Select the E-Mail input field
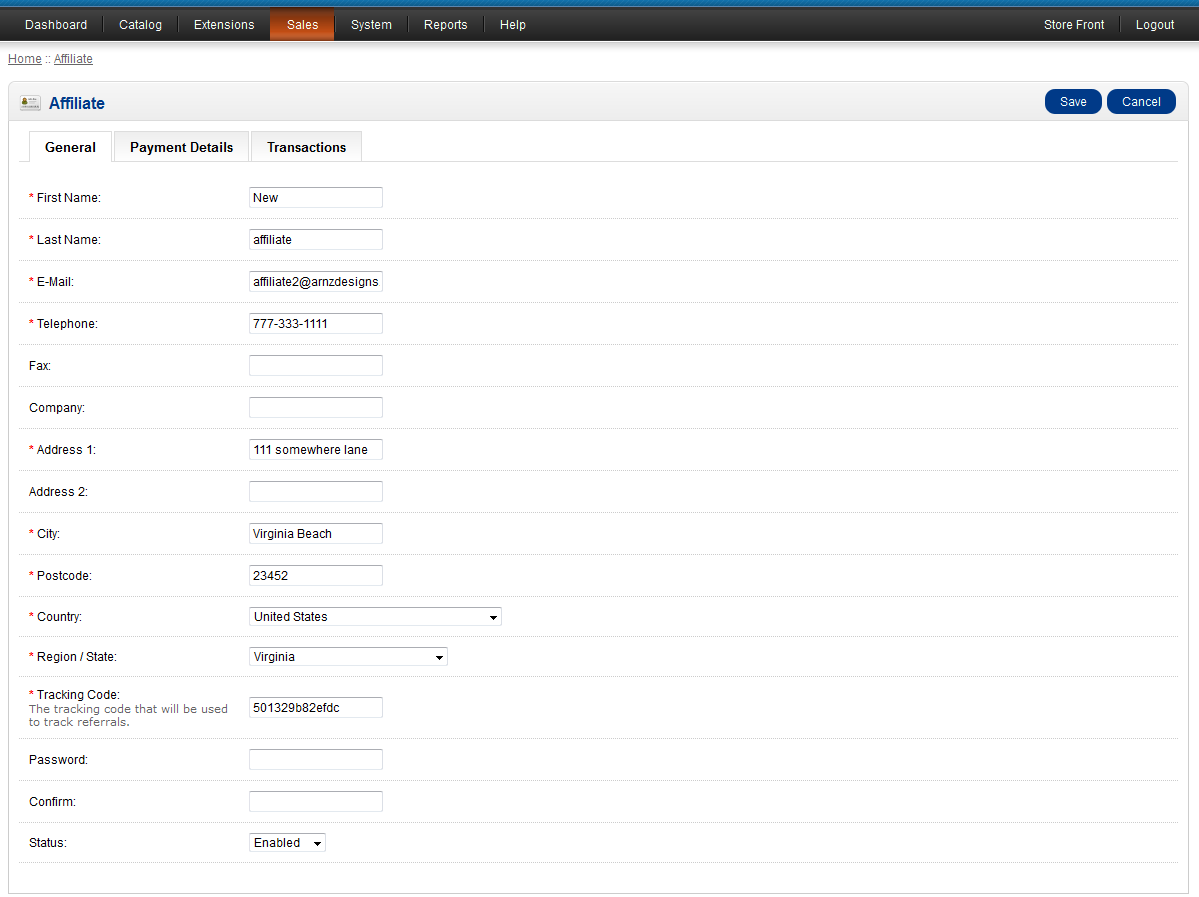Image resolution: width=1199 pixels, height=897 pixels. click(x=315, y=282)
